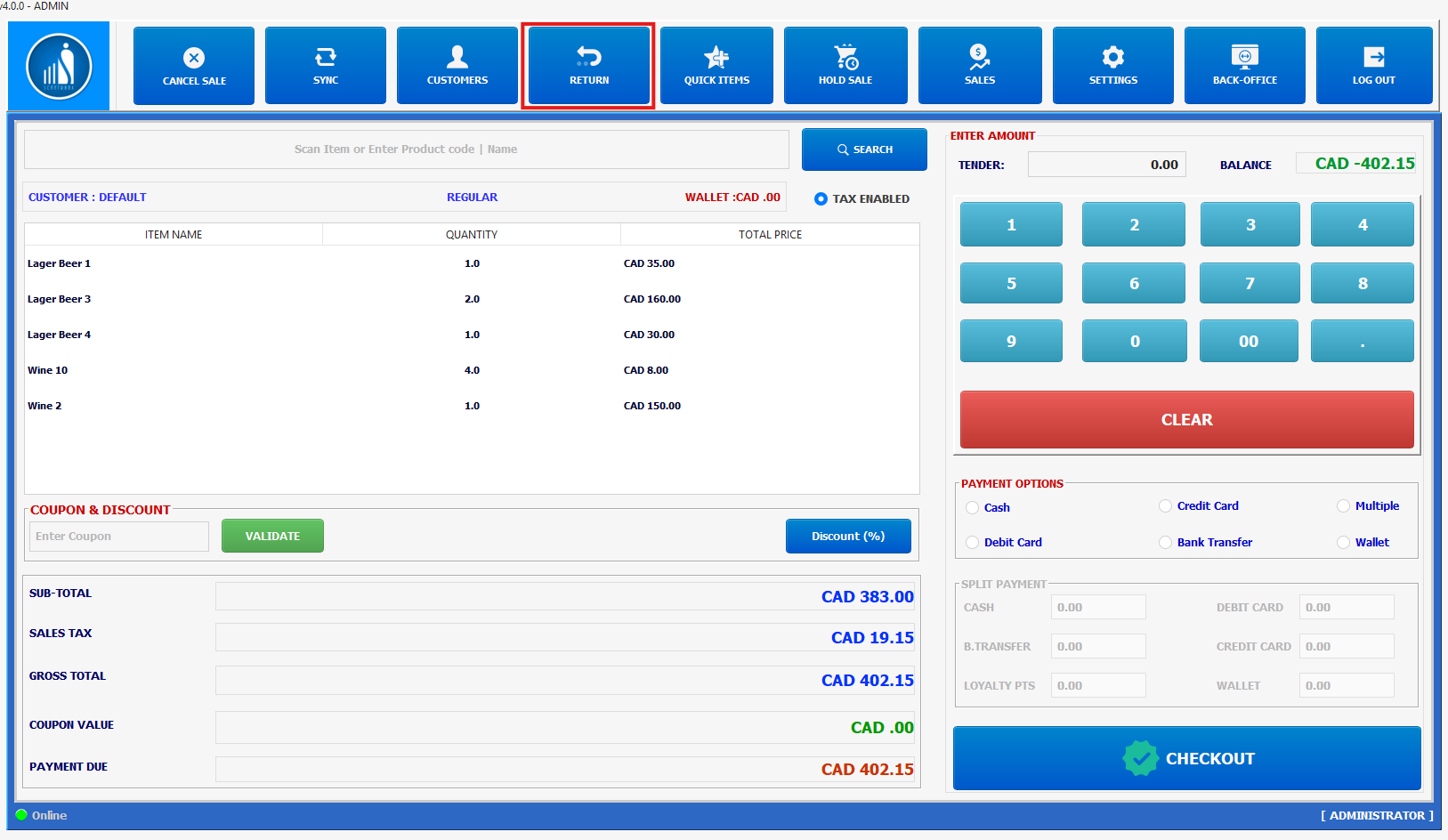Choose Credit Card payment option
This screenshot has height=840, width=1448.
(1166, 506)
